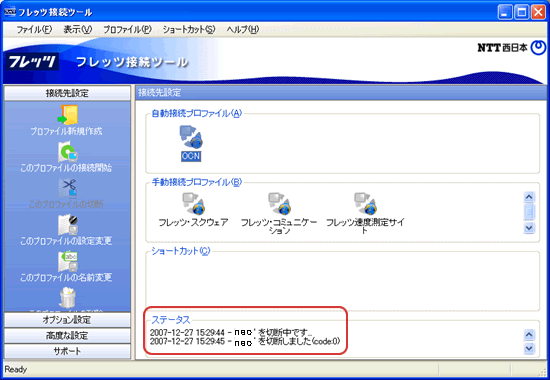The width and height of the screenshot is (550, 380).
Task: Click the このプロファイルの設定変更 label
Action: pos(66,241)
